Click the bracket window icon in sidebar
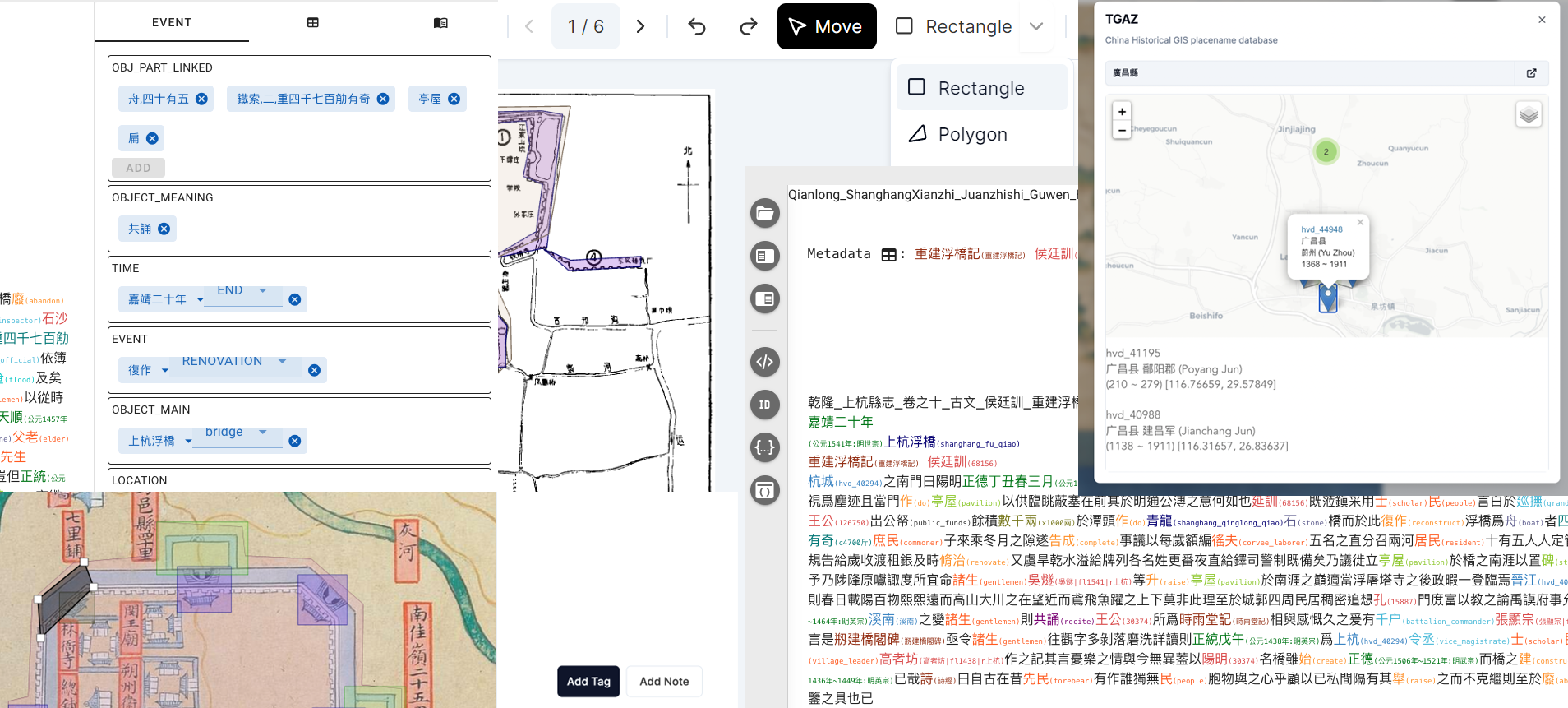1568x708 pixels. pos(765,490)
